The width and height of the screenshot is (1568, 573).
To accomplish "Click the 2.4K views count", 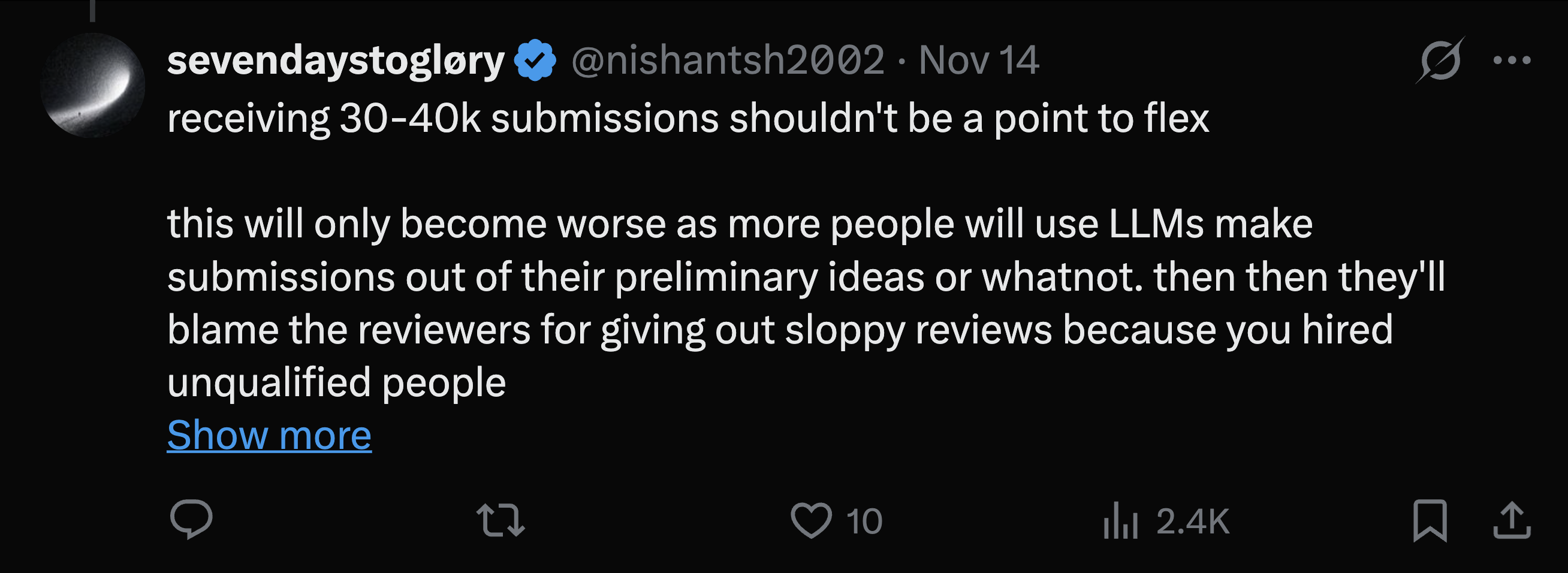I will click(x=1192, y=521).
